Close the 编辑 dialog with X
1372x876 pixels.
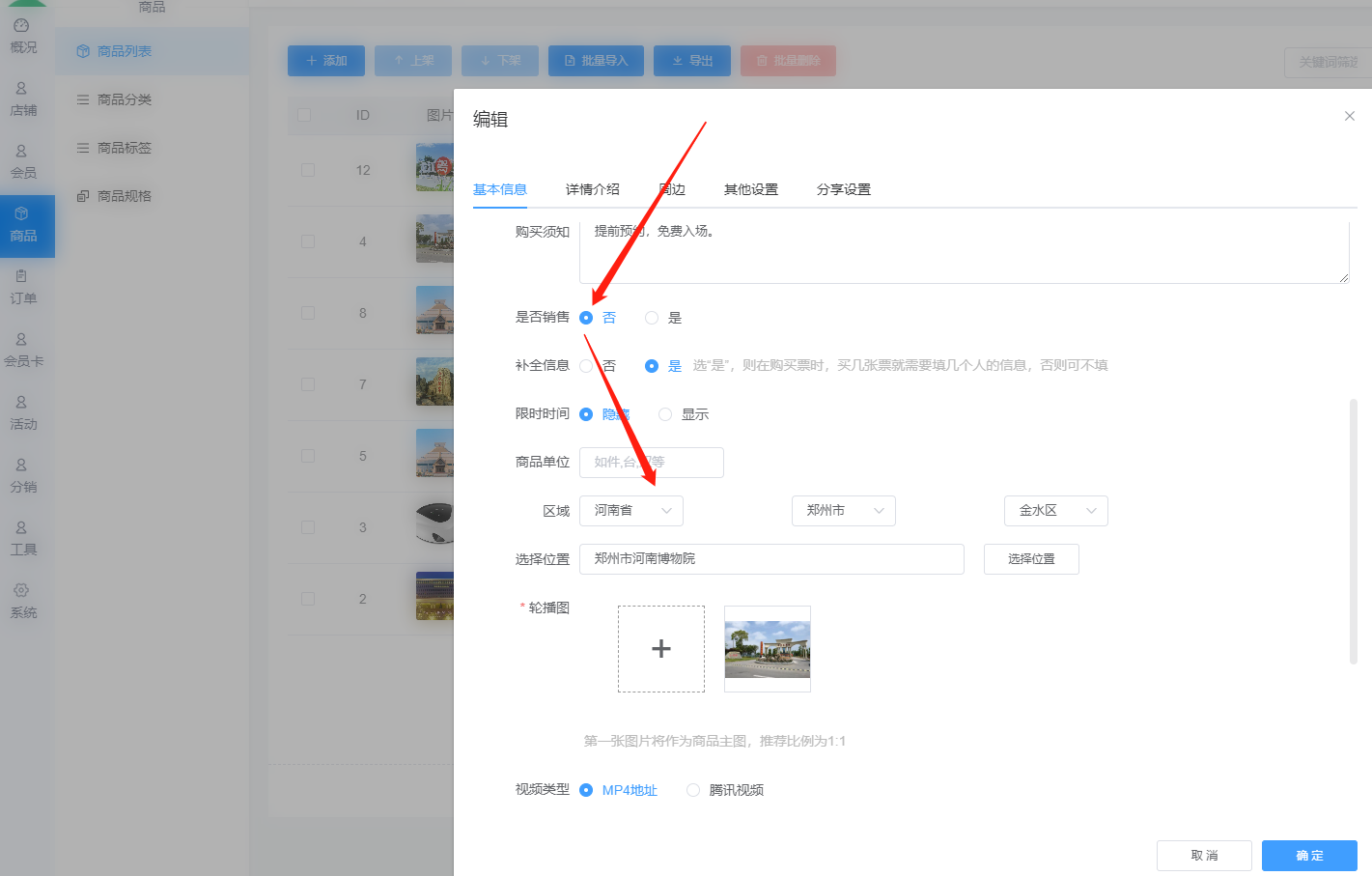pyautogui.click(x=1350, y=116)
